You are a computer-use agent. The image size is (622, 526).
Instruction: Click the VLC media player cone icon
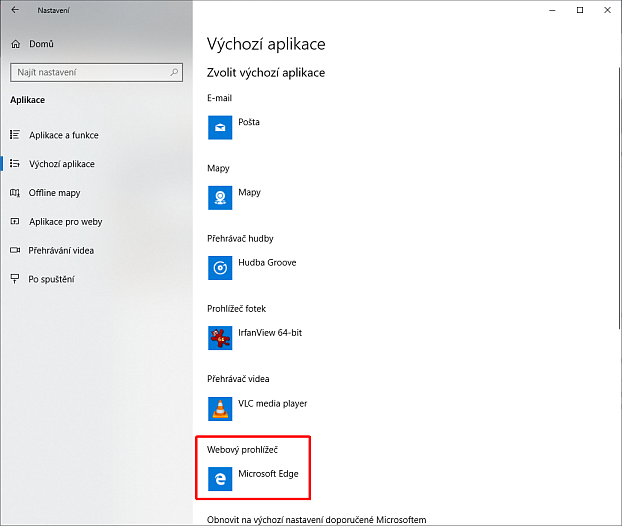point(220,409)
